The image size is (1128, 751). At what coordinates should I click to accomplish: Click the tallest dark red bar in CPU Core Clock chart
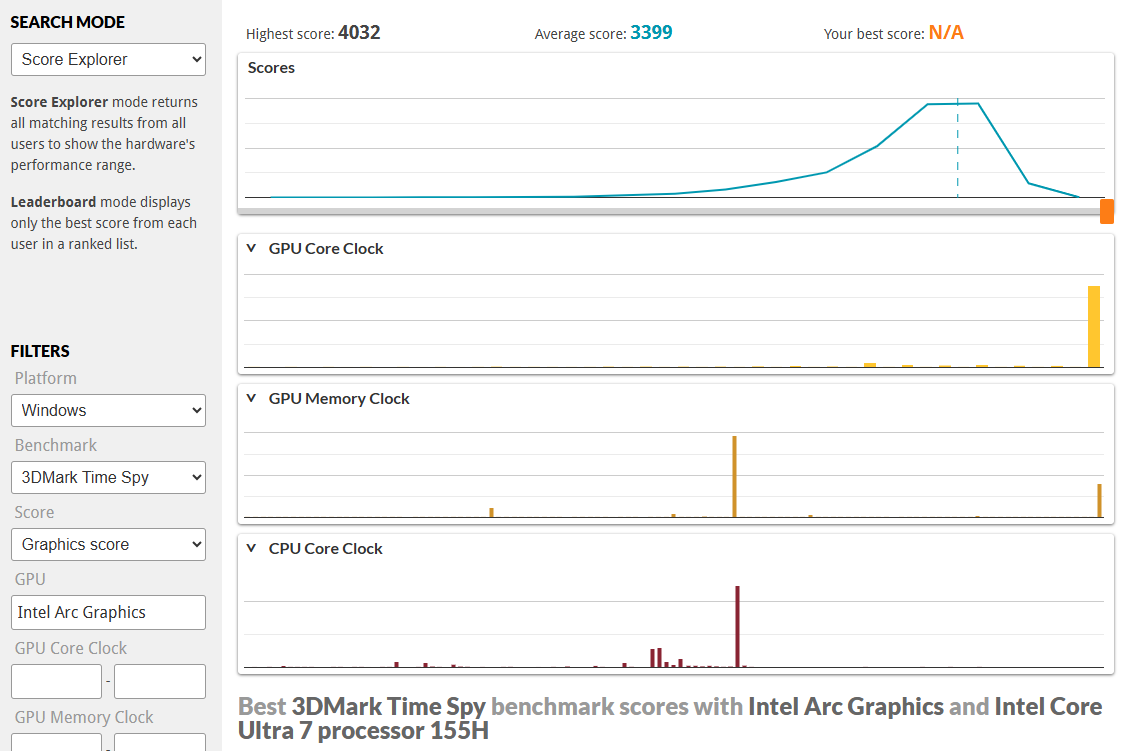(737, 627)
